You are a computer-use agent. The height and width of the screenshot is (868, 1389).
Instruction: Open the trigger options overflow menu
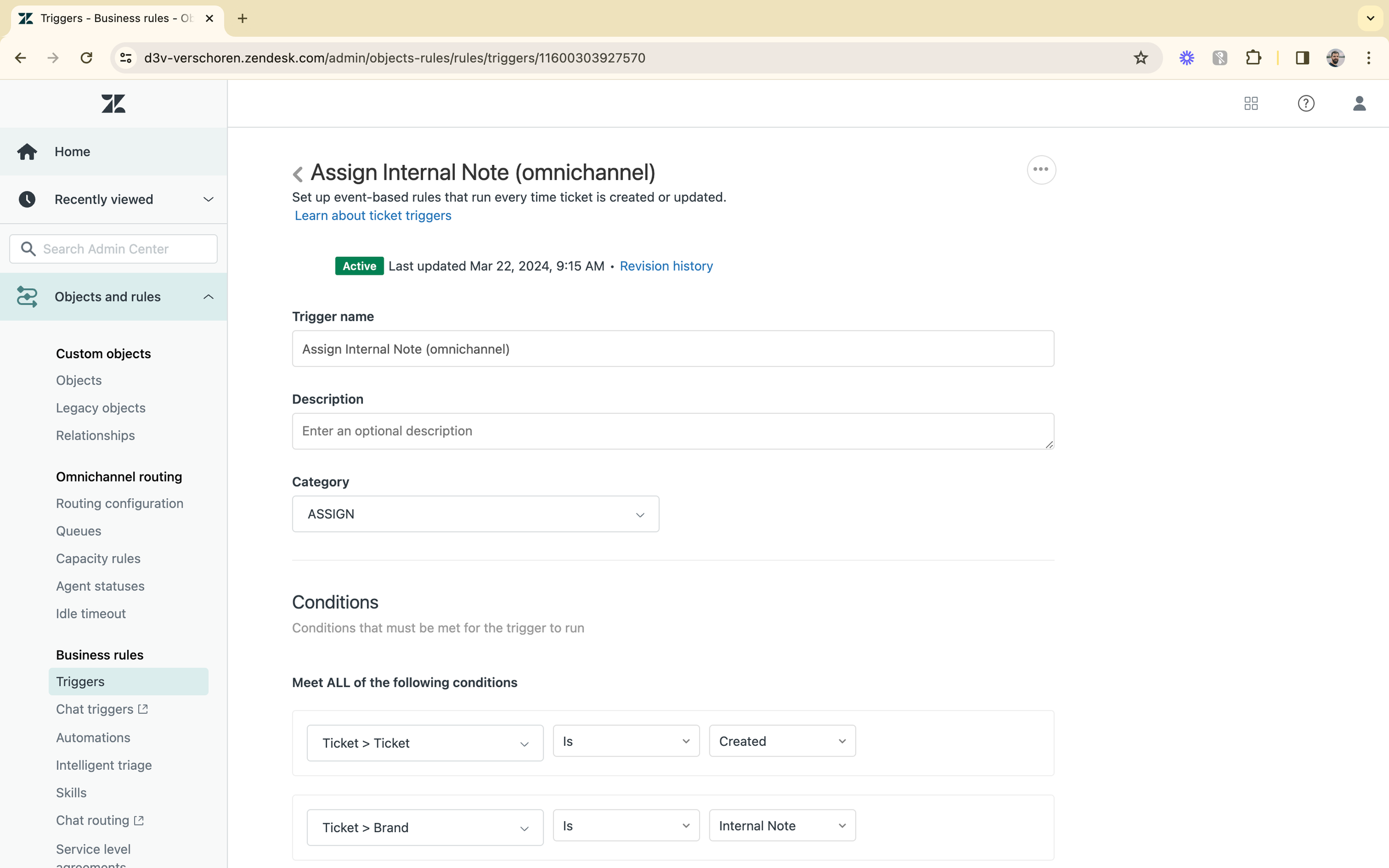click(x=1041, y=170)
